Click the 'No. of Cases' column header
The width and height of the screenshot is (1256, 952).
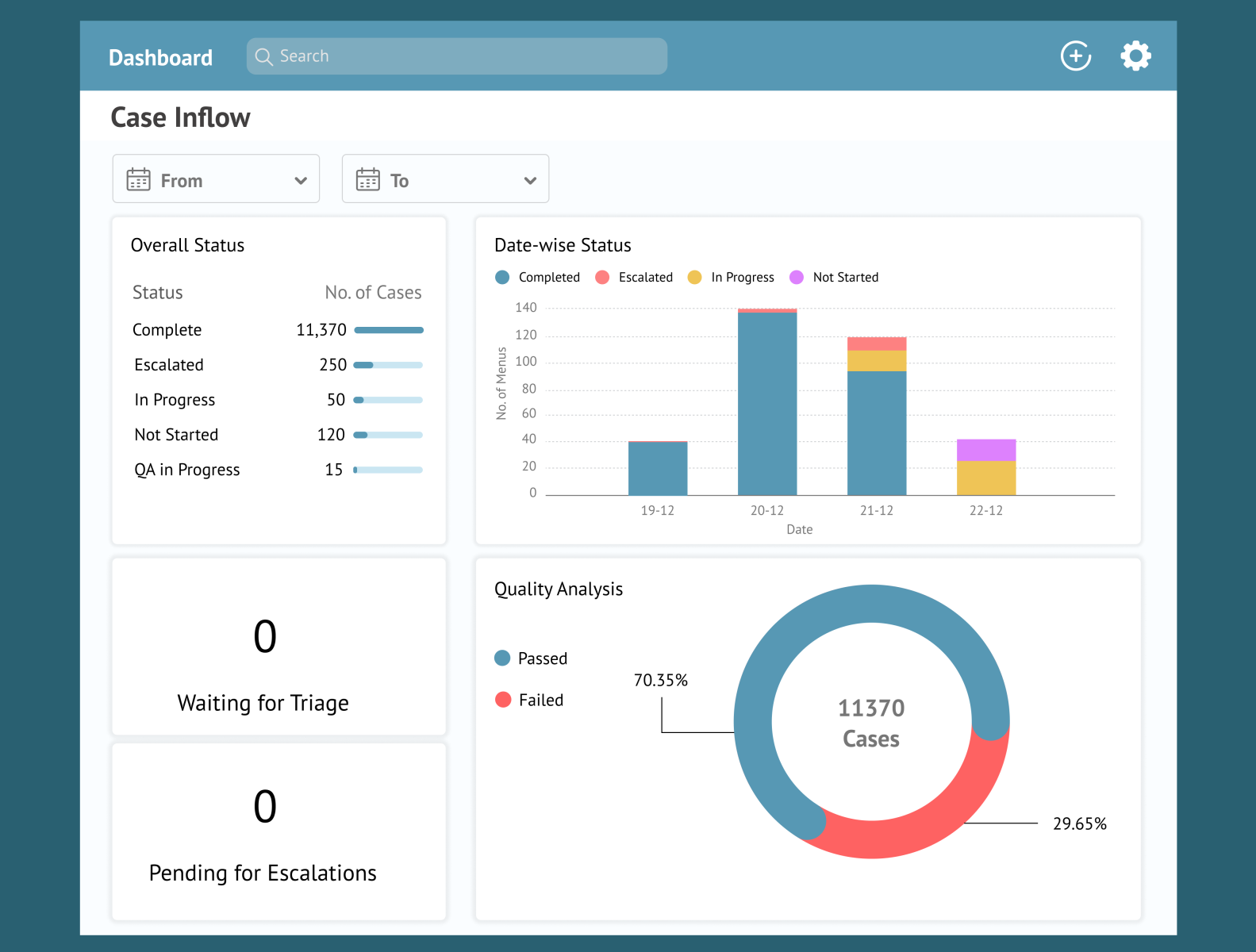(x=373, y=293)
